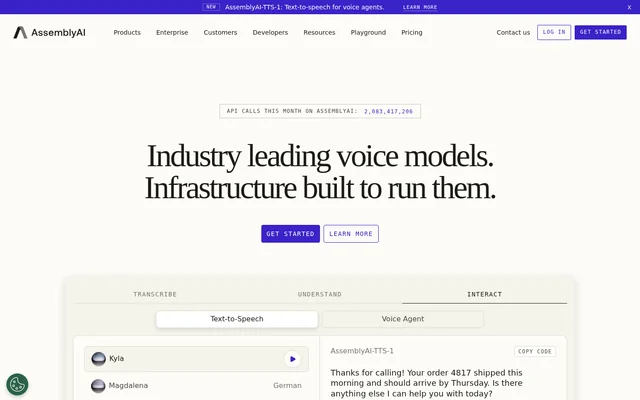Click the AssemblyAI-TTS-1 panel label

coord(362,351)
